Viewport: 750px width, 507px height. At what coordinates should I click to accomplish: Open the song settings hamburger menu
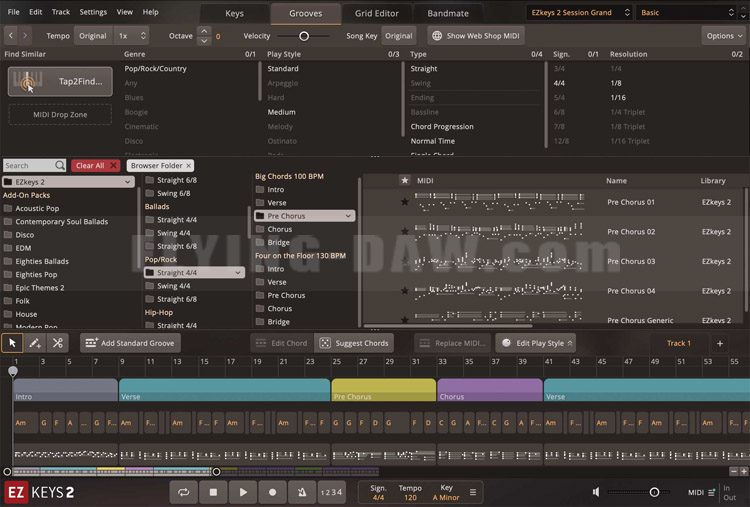(x=473, y=492)
